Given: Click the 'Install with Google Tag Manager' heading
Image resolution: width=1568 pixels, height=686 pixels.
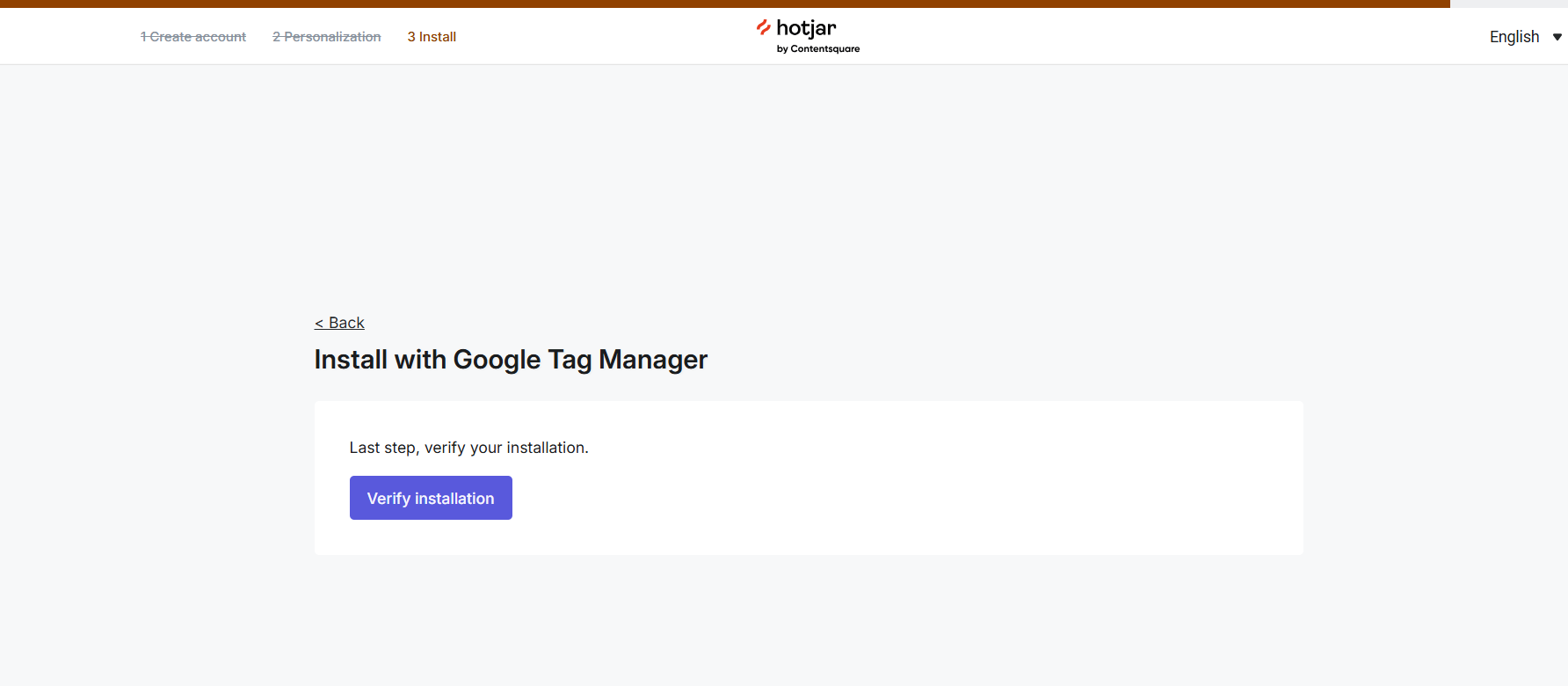Looking at the screenshot, I should tap(511, 360).
